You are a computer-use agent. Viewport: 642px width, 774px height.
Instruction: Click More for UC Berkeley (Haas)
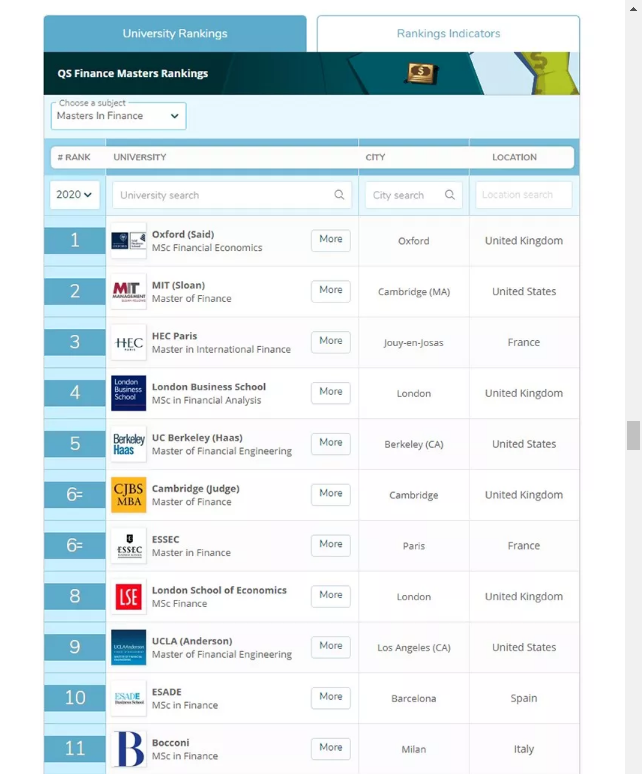pos(331,443)
